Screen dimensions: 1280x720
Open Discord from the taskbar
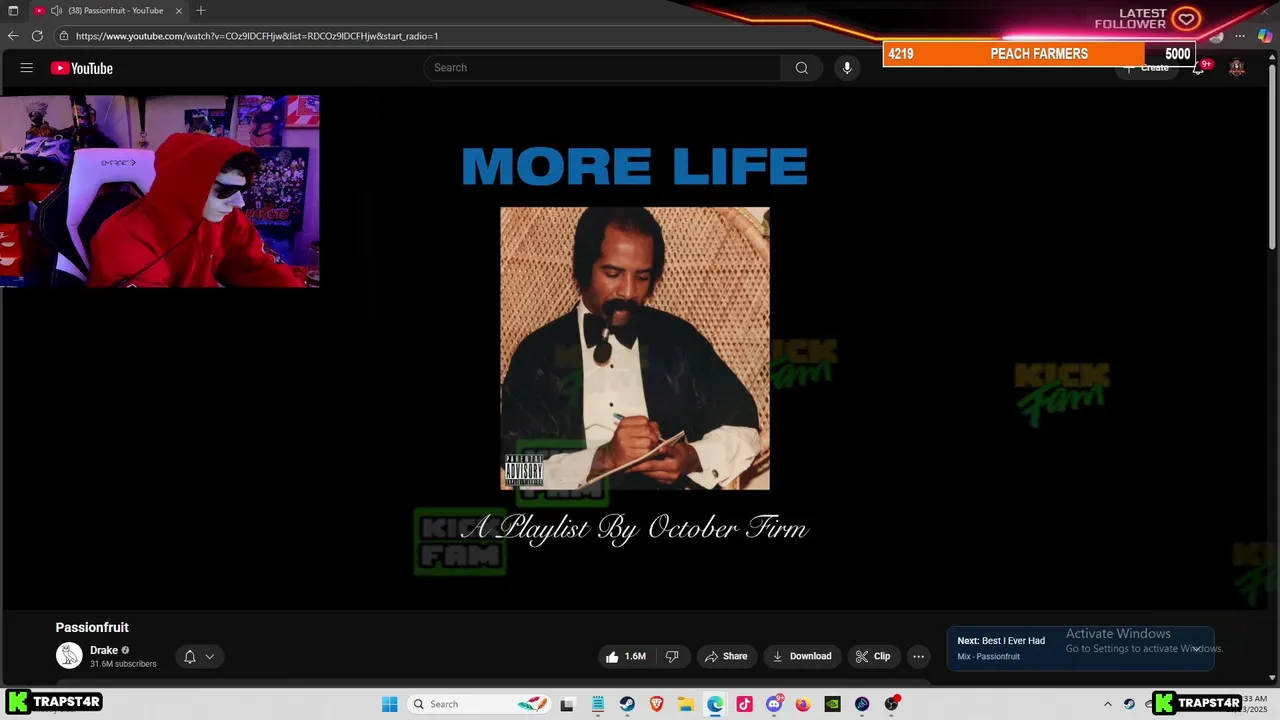click(774, 704)
